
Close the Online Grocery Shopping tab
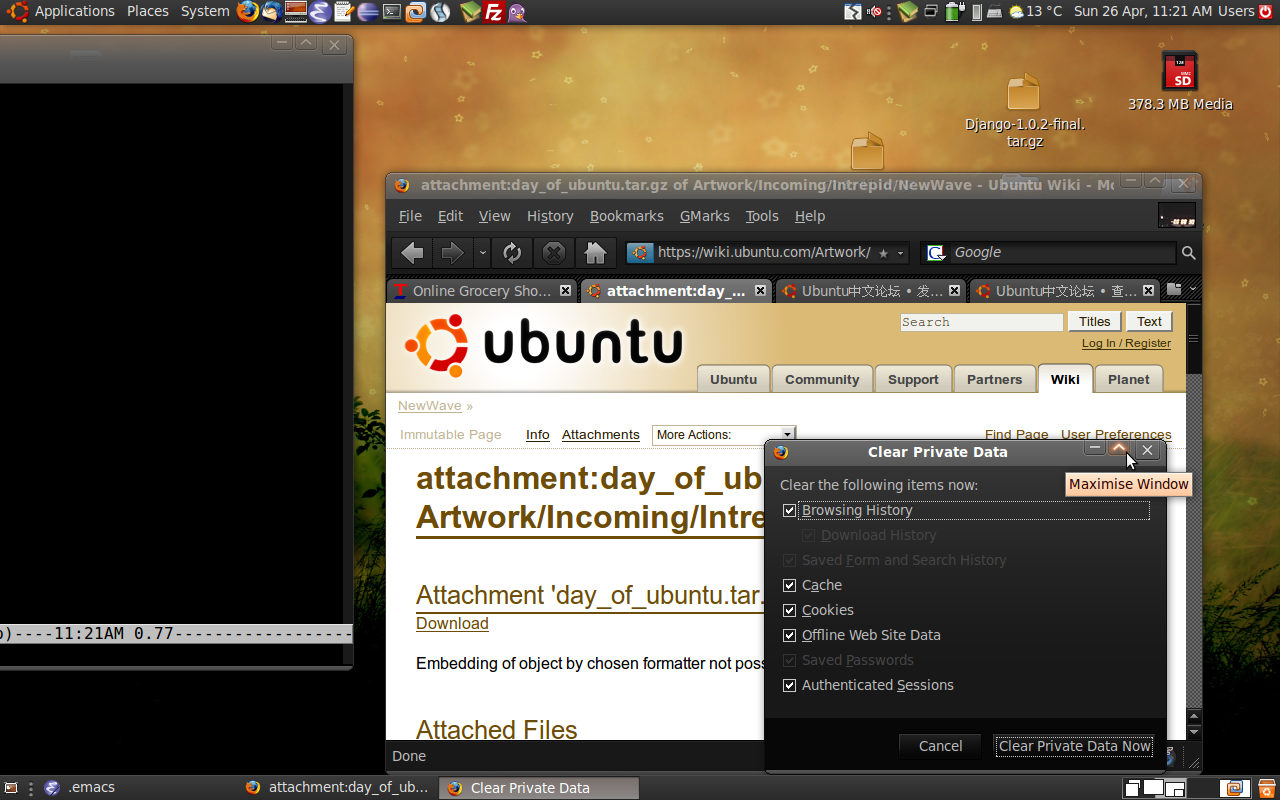[x=565, y=291]
